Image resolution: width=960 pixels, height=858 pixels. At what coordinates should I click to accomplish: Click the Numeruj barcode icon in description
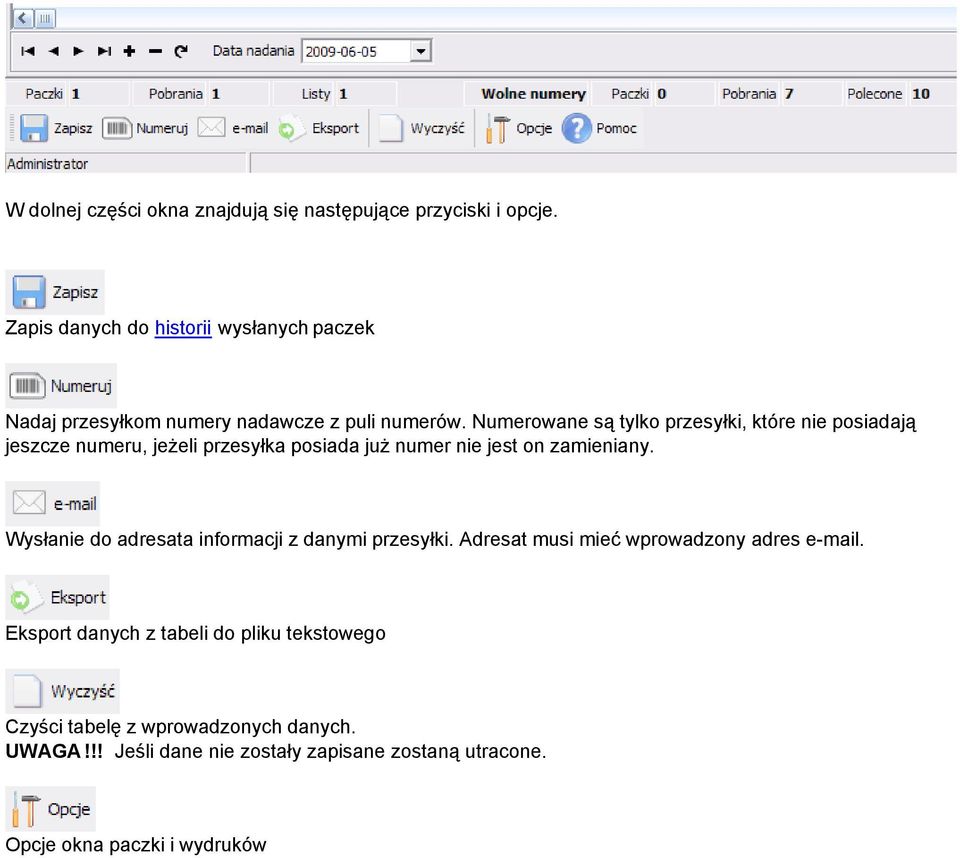[x=27, y=386]
